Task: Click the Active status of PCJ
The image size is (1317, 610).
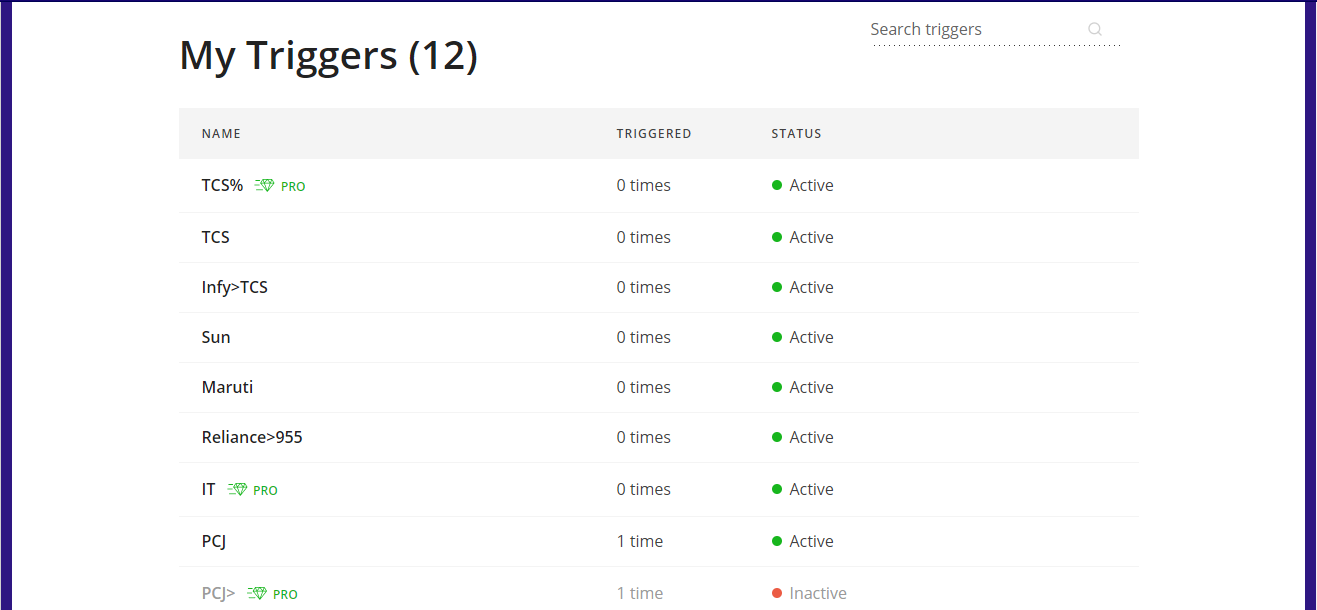Action: coord(811,541)
